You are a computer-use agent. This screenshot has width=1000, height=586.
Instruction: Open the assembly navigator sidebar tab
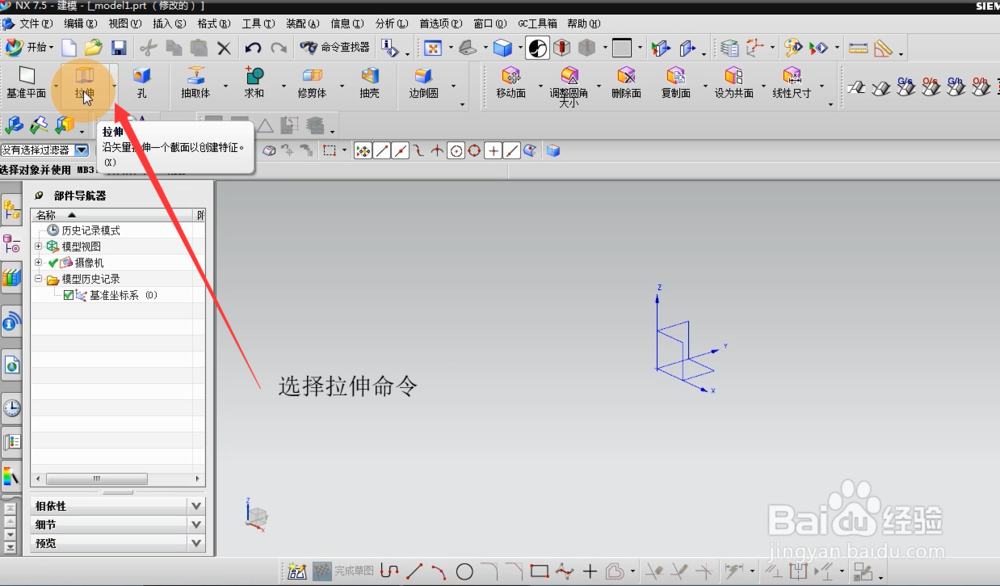tap(11, 209)
